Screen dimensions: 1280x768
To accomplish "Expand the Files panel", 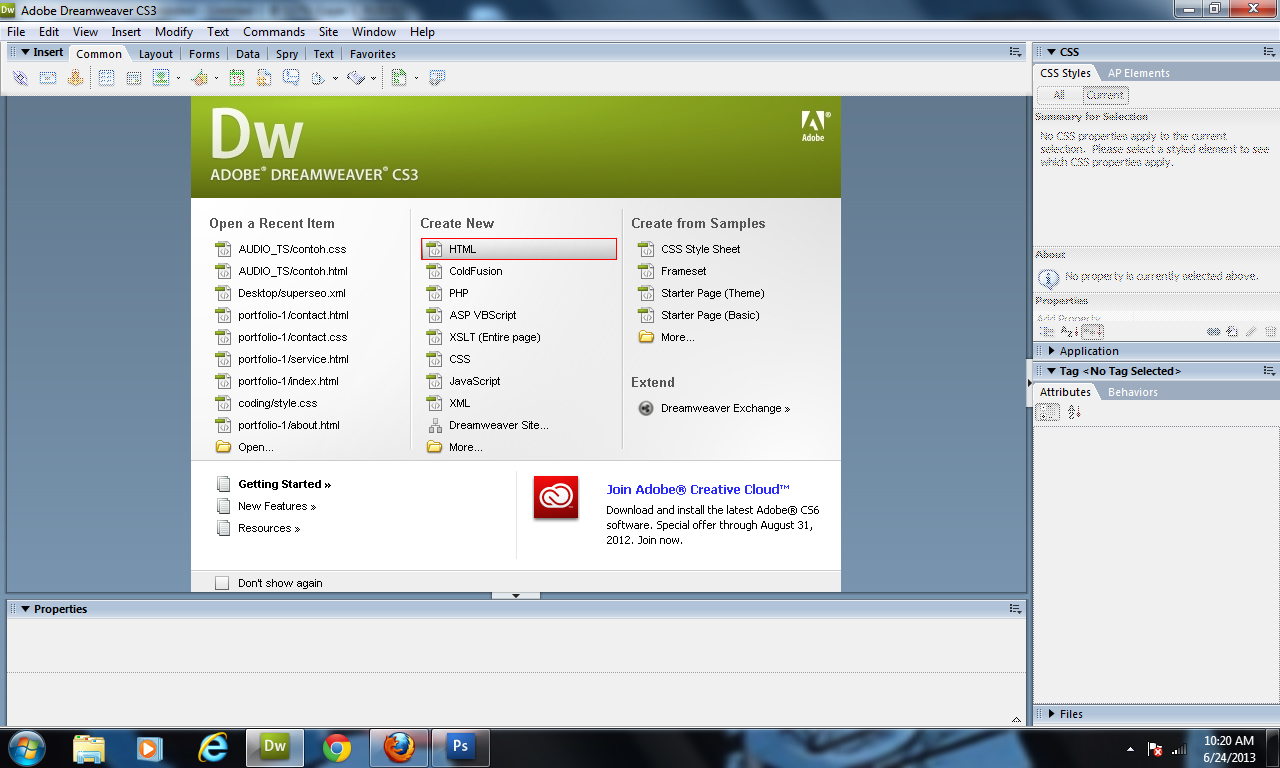I will tap(1051, 714).
